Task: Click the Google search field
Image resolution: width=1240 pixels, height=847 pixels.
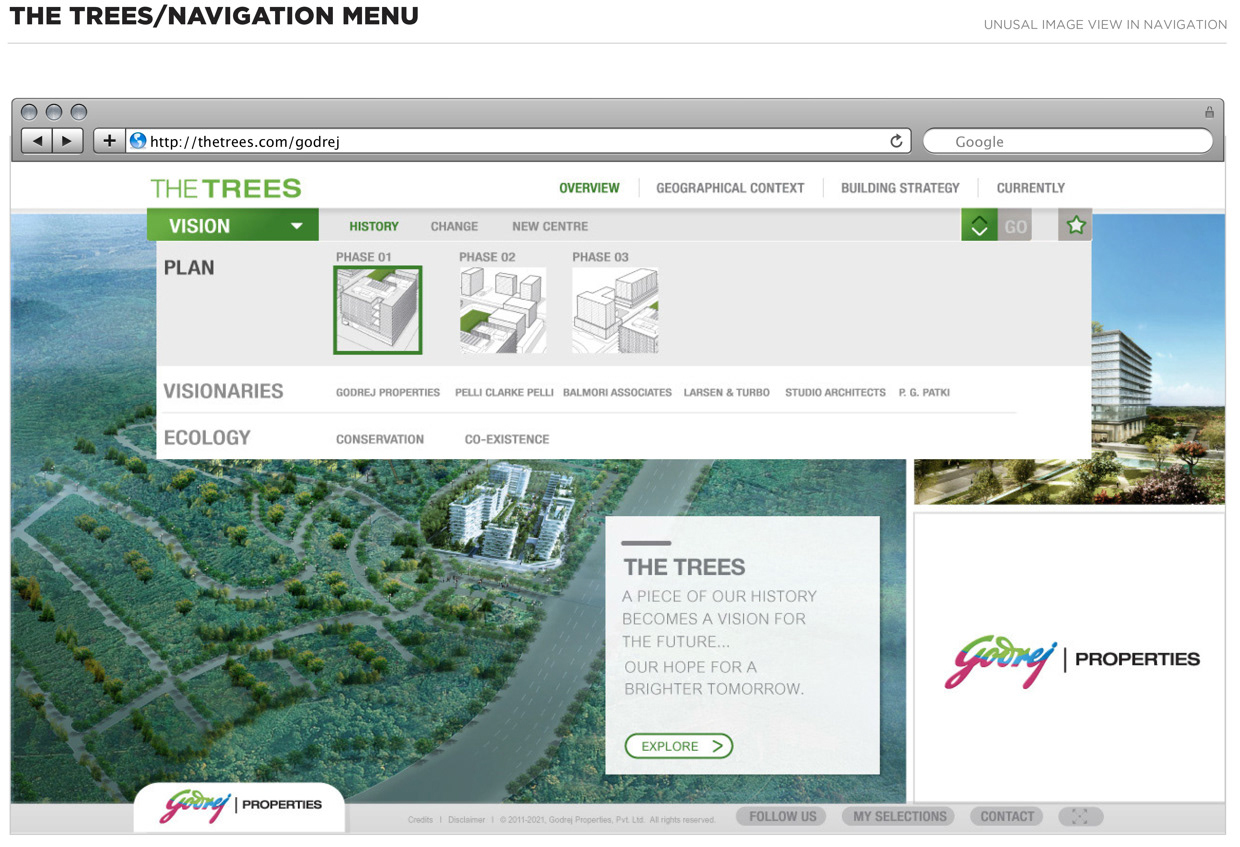Action: coord(1067,141)
